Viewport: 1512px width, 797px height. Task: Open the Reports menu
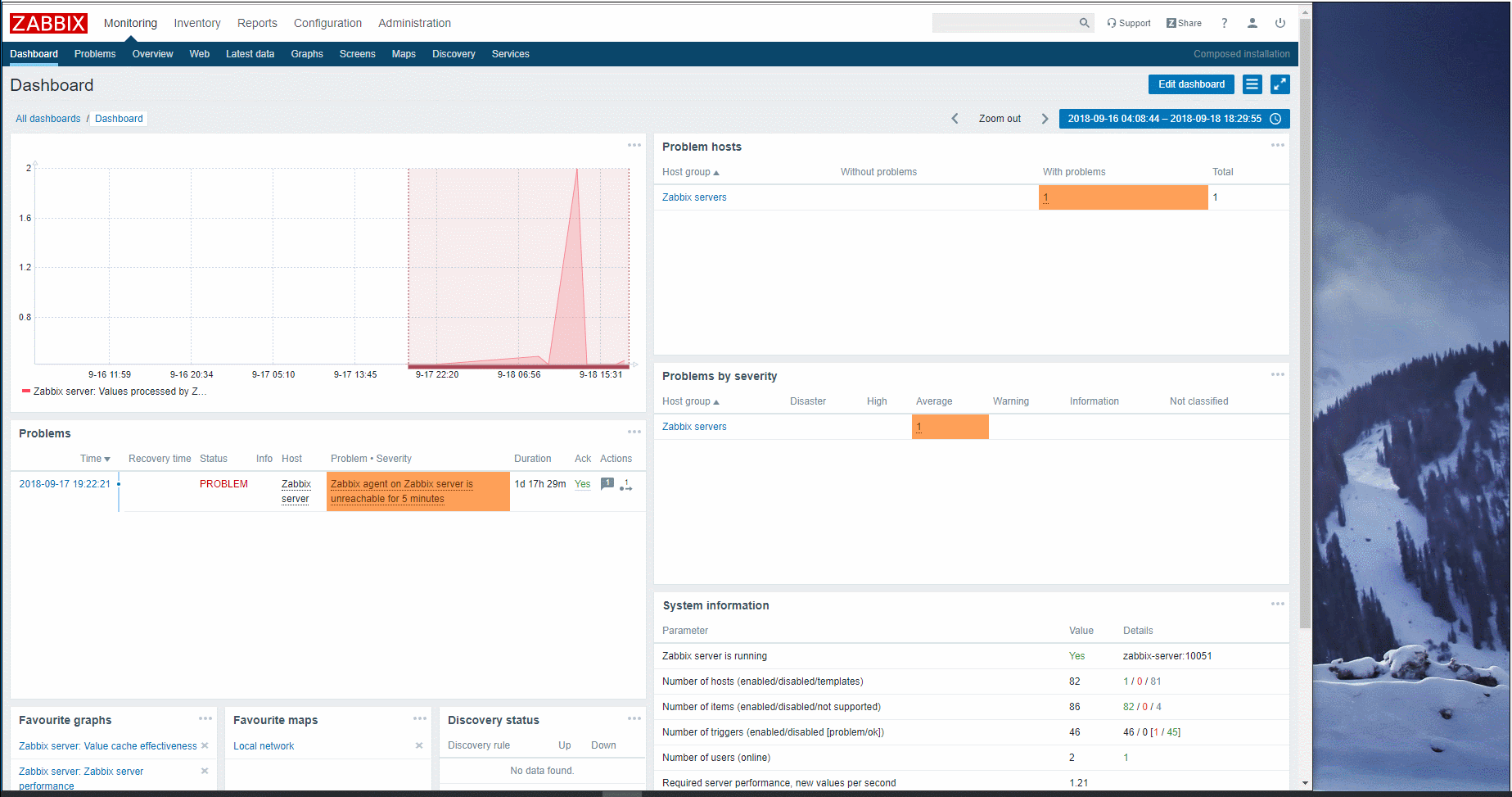pos(257,23)
